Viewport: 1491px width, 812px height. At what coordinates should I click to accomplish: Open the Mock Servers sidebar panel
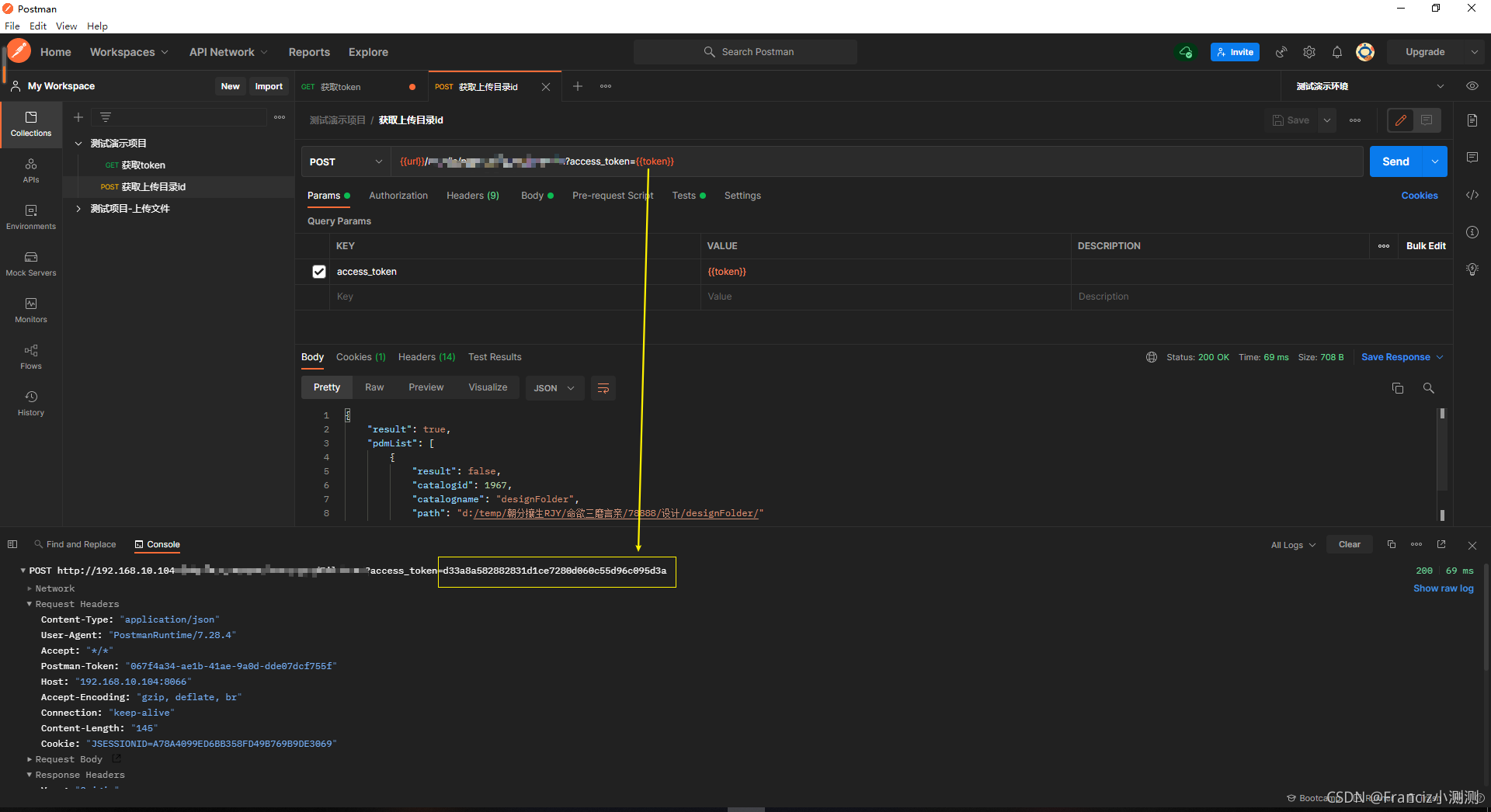31,264
